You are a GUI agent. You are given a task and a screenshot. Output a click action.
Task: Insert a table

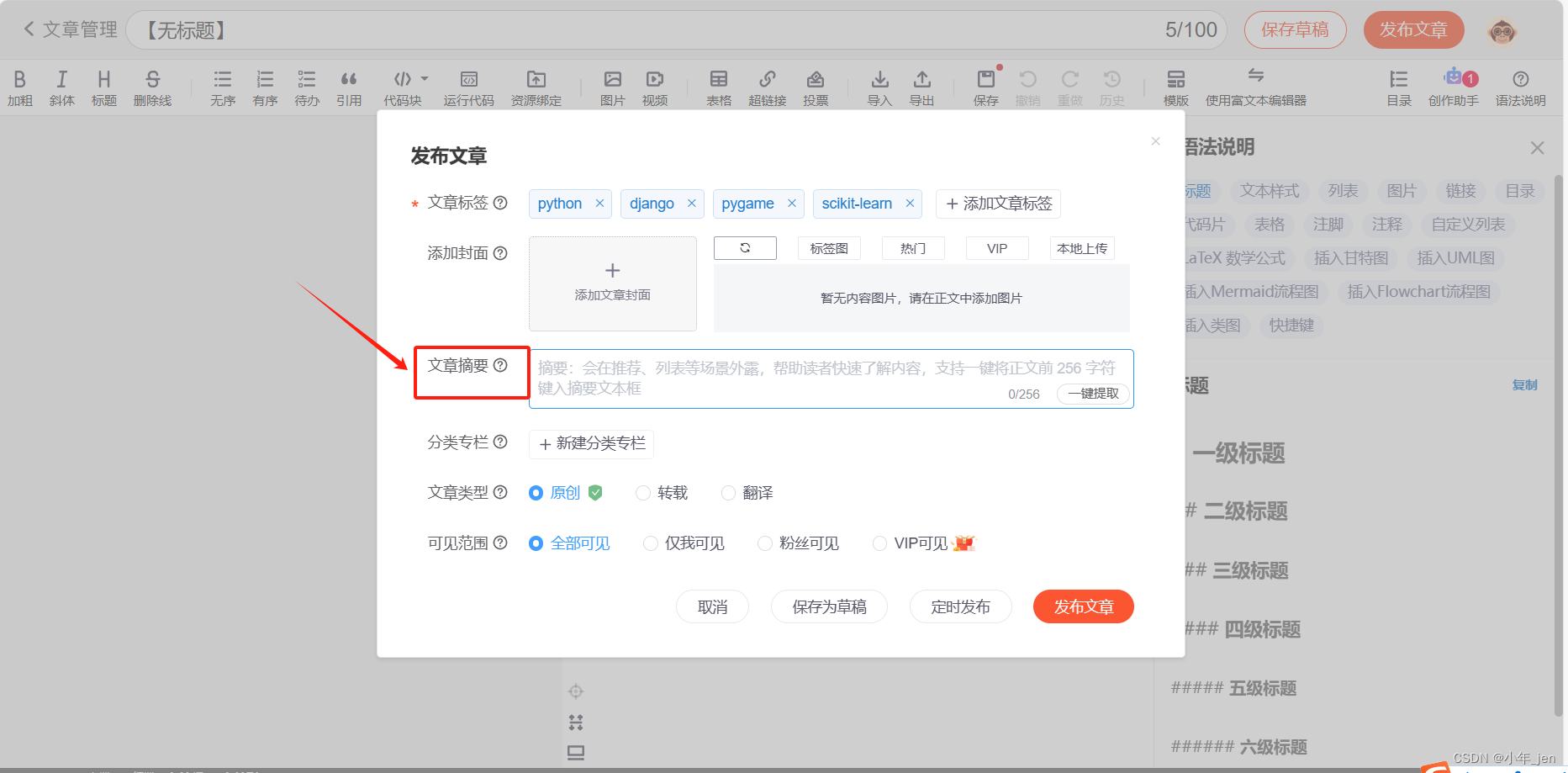click(719, 87)
